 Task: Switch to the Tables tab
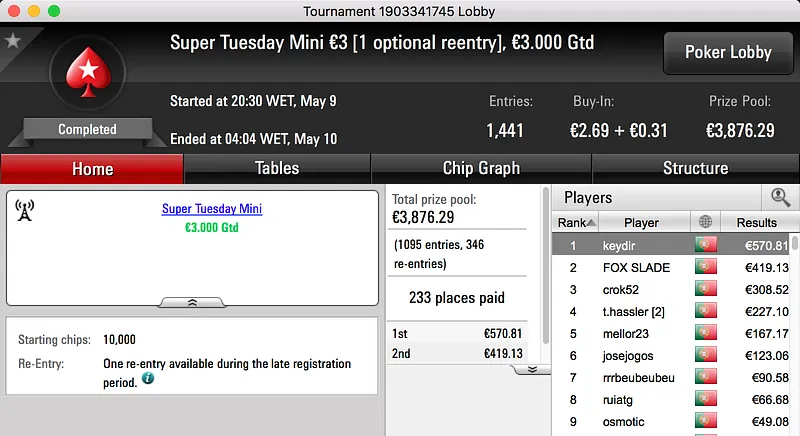277,168
